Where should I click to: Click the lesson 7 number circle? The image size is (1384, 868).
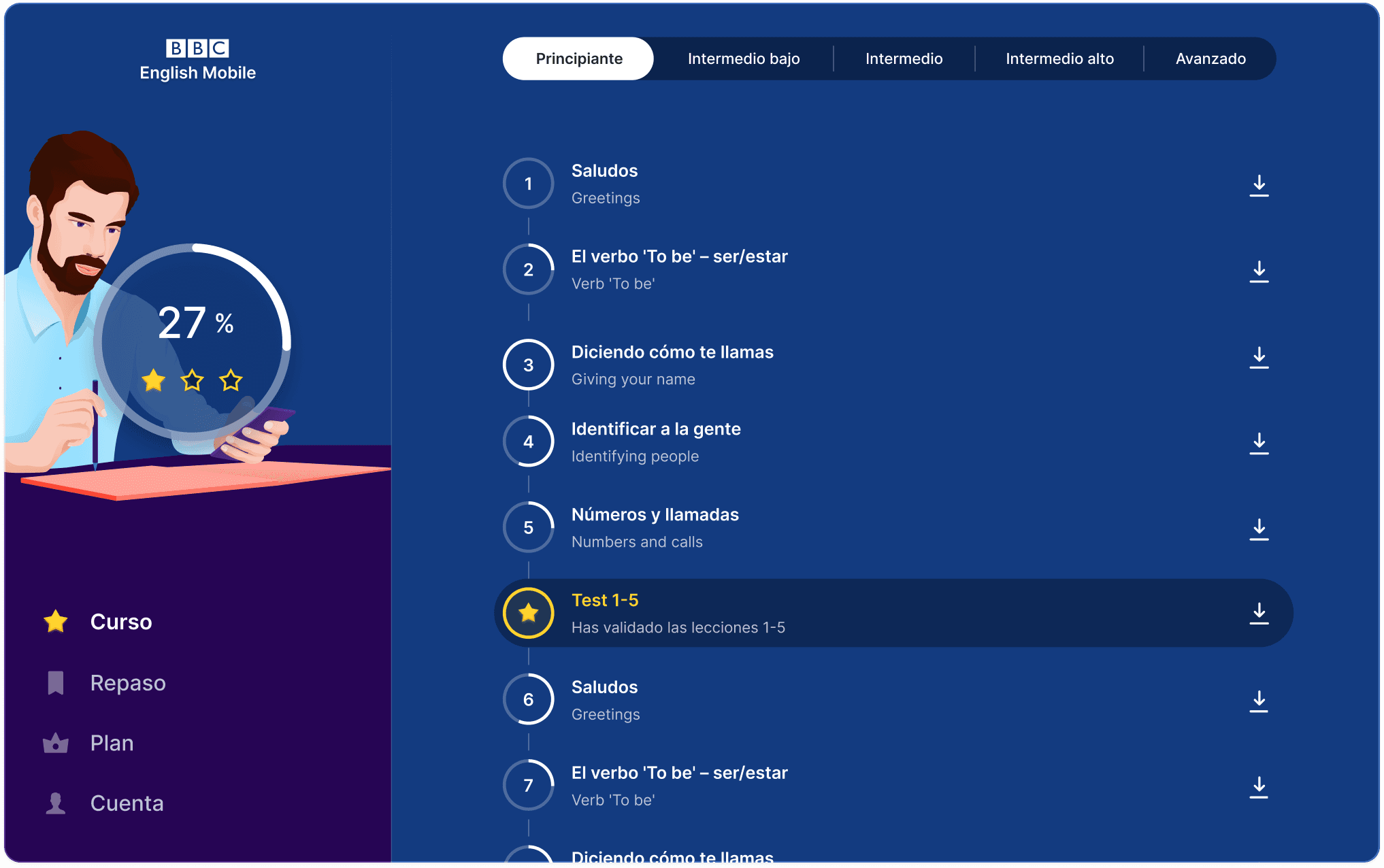[x=529, y=785]
